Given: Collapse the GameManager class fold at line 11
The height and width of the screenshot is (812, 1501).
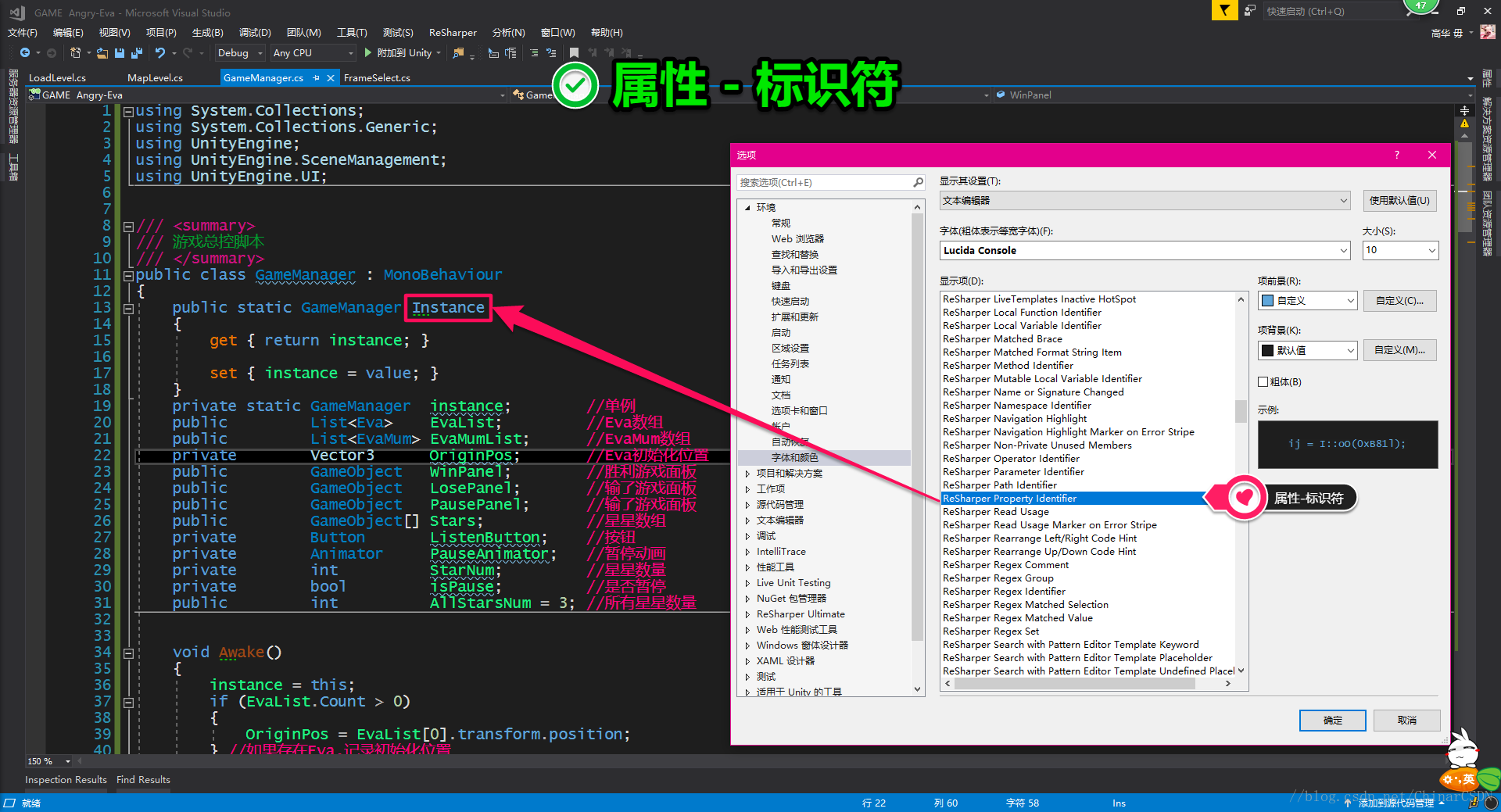Looking at the screenshot, I should tap(128, 275).
